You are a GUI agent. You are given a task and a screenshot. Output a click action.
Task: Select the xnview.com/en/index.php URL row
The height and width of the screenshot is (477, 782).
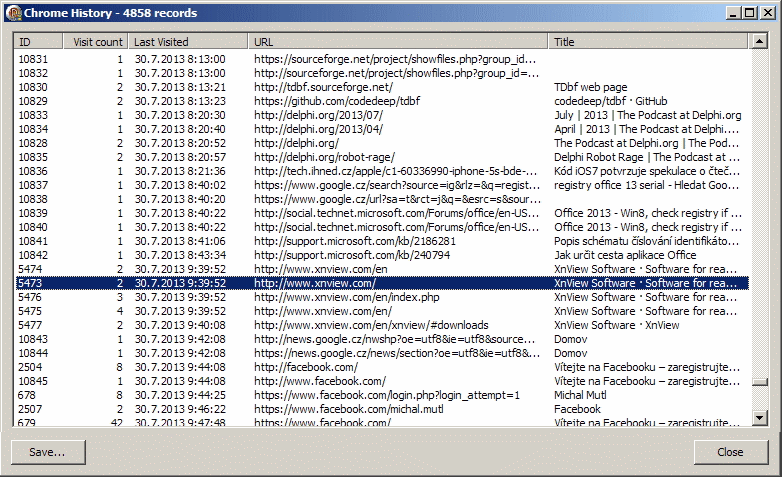pyautogui.click(x=382, y=297)
